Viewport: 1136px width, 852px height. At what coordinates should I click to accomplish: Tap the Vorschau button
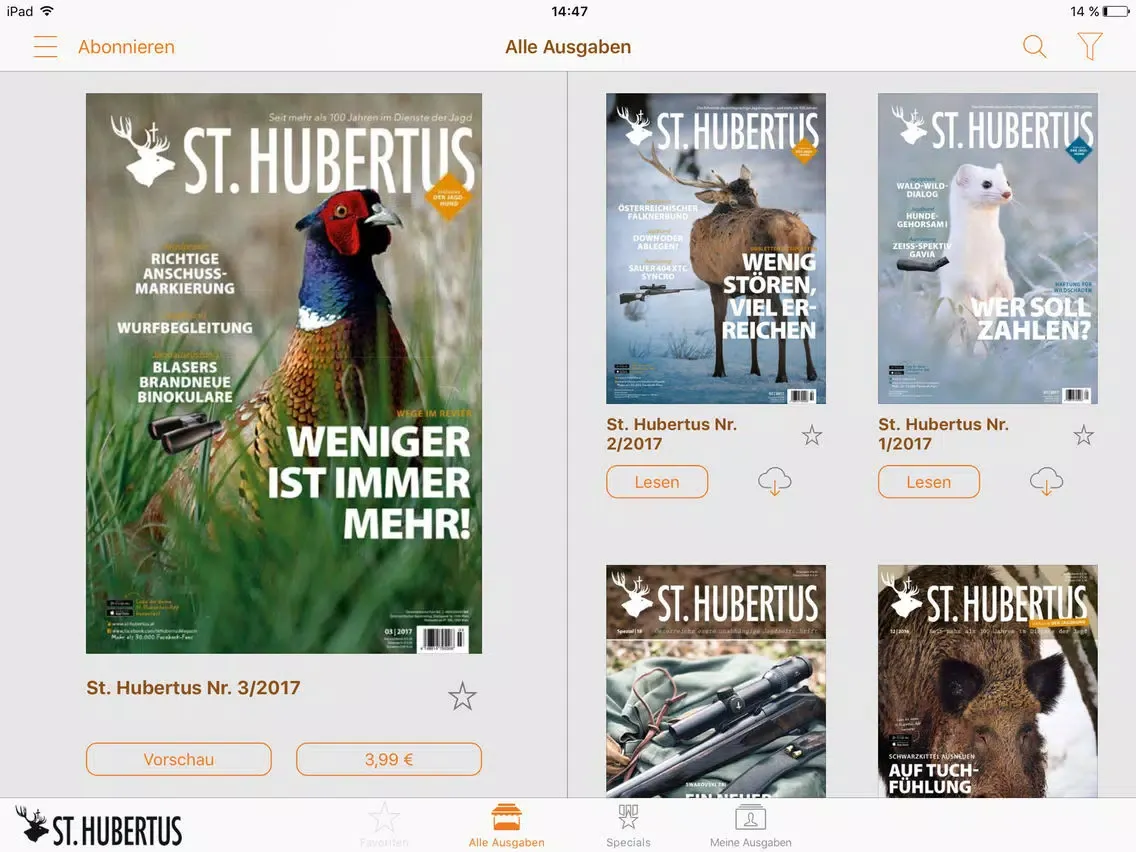179,759
